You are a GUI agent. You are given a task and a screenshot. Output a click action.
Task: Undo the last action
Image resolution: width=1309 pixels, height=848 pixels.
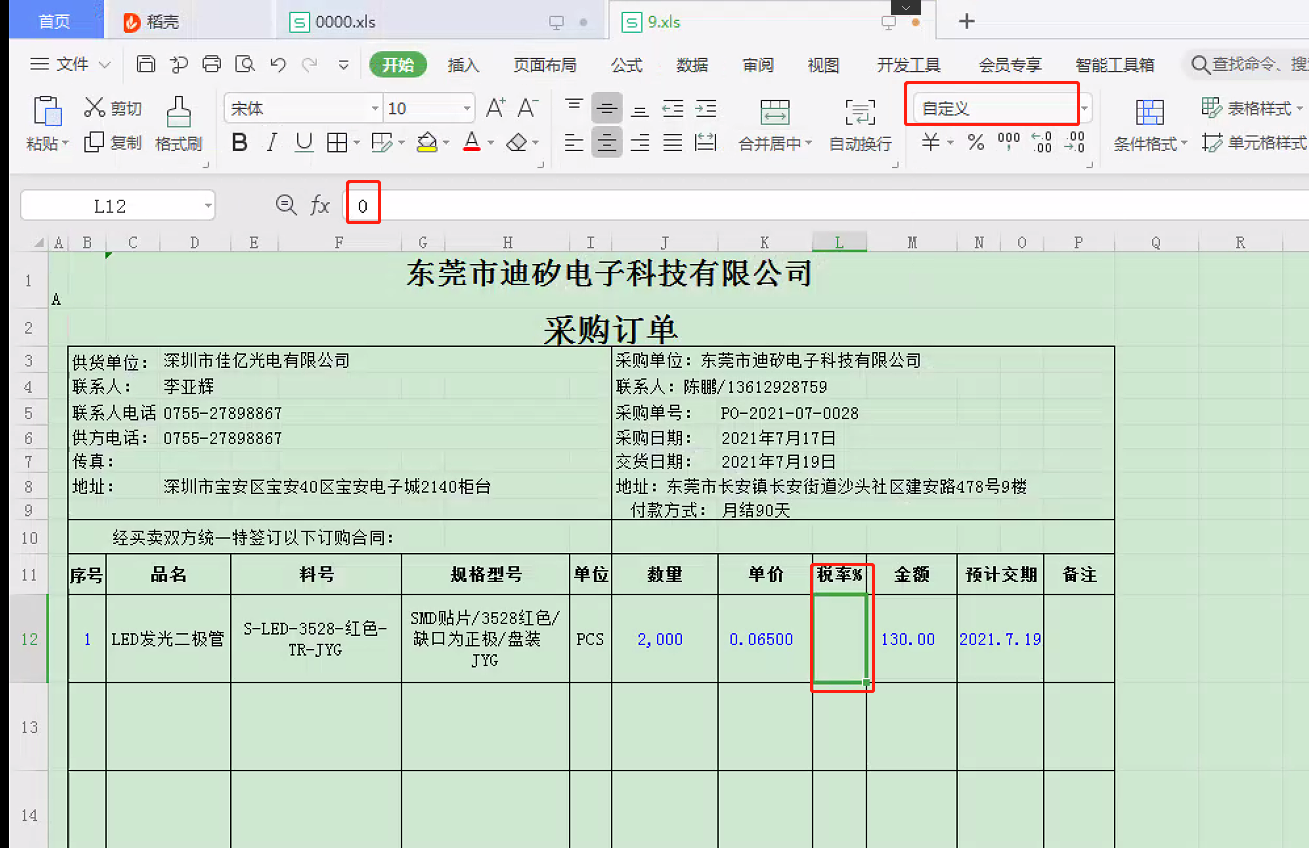[278, 65]
